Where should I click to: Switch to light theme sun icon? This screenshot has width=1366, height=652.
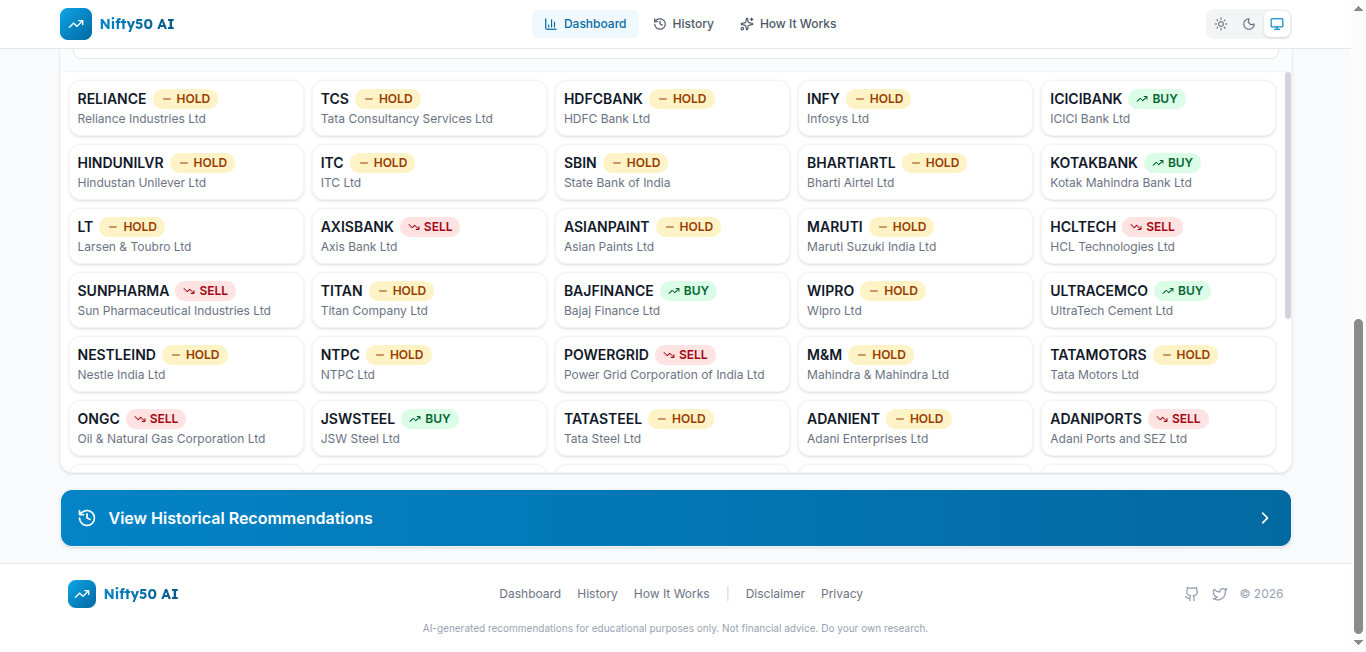coord(1221,24)
